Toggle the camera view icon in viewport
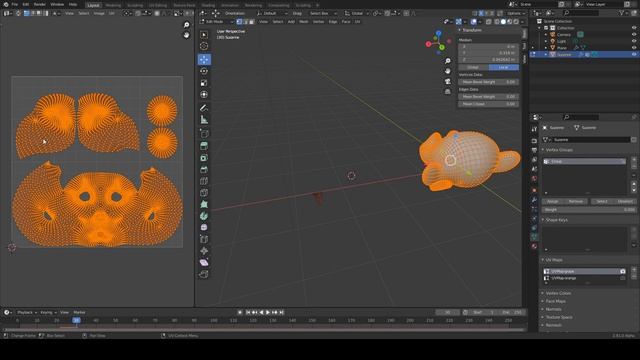This screenshot has height=360, width=640. (448, 81)
